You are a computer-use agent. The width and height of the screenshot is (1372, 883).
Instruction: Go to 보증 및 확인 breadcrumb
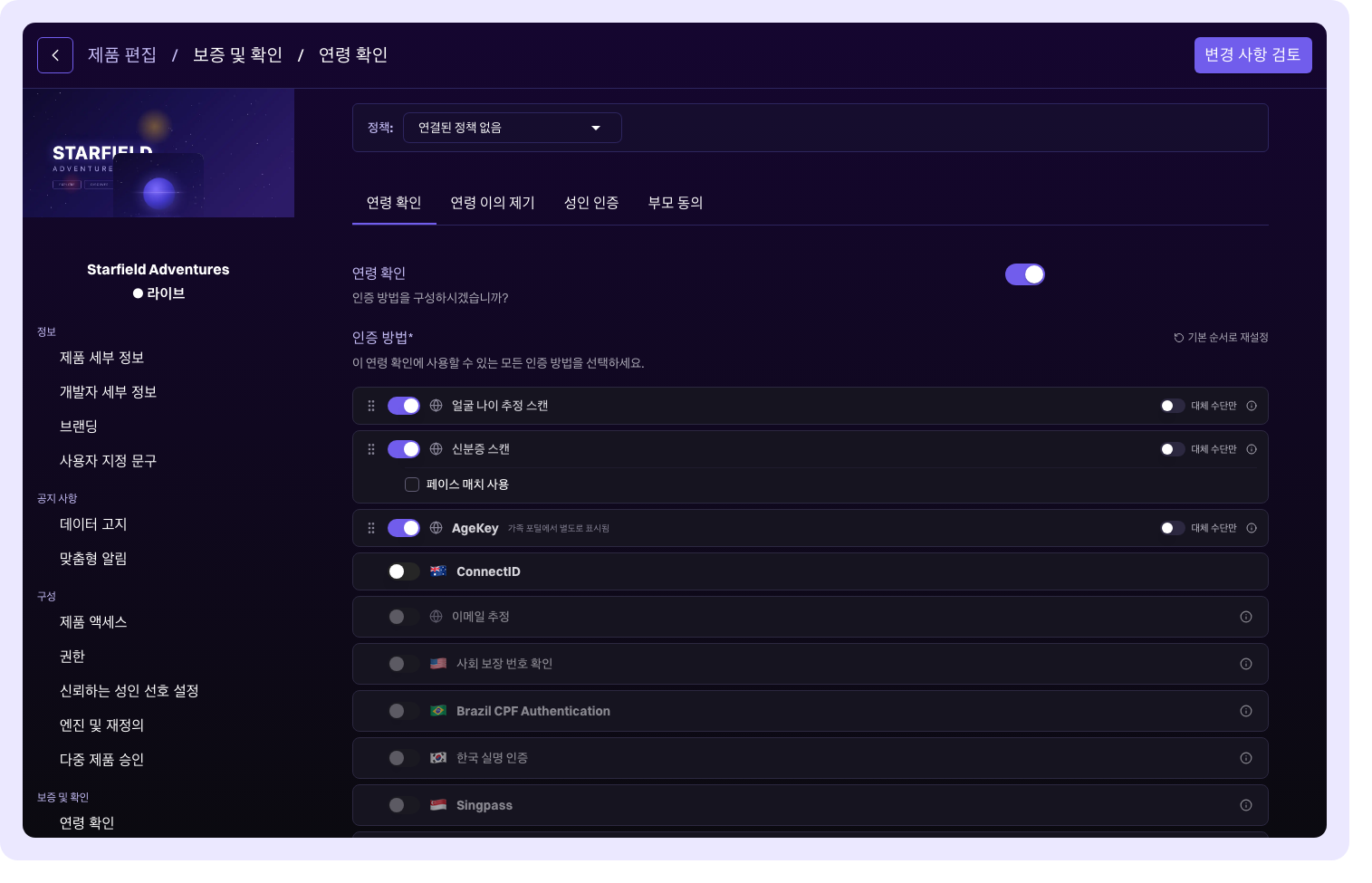coord(237,55)
